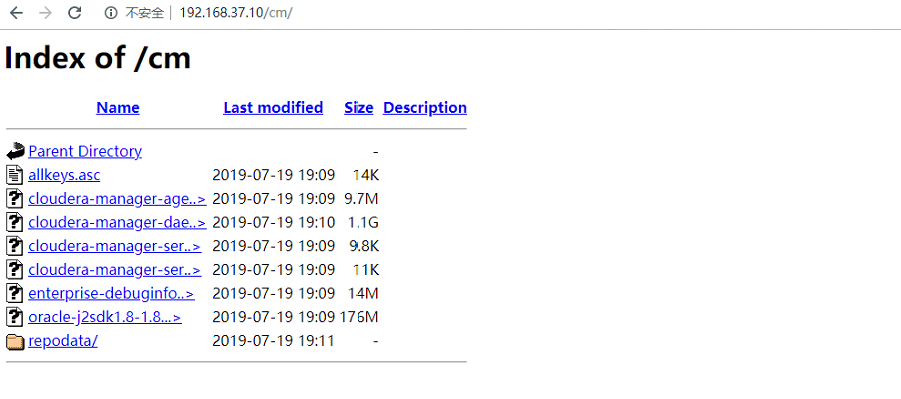901x399 pixels.
Task: Sort listing by Description header
Action: tap(425, 108)
